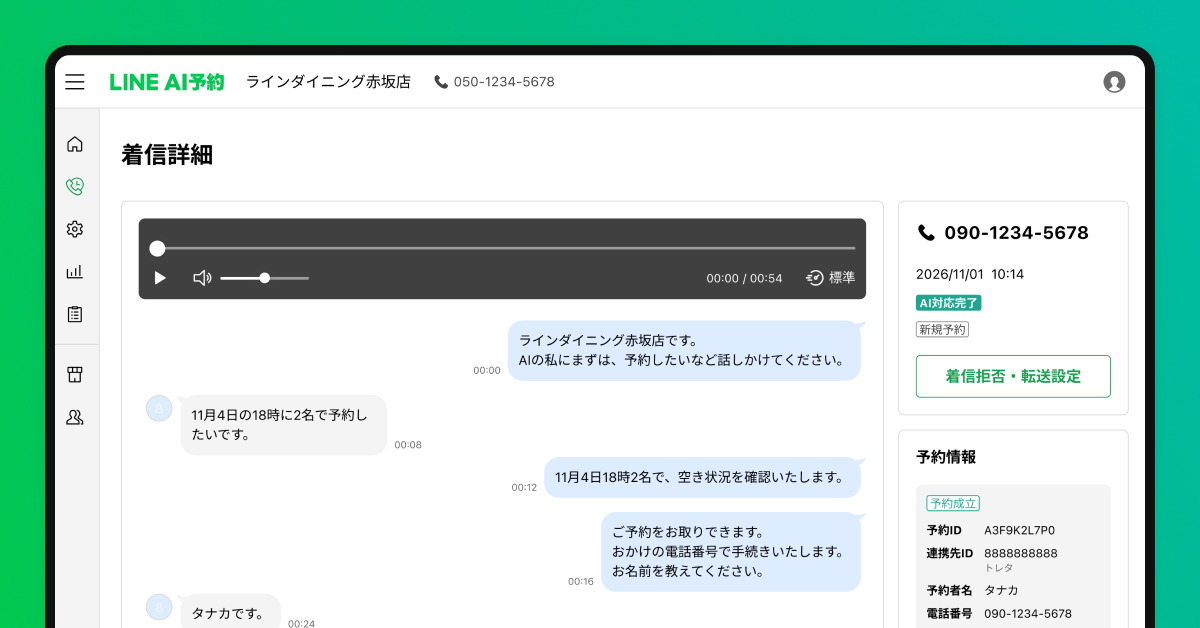Open store sidebar icon

(x=75, y=374)
